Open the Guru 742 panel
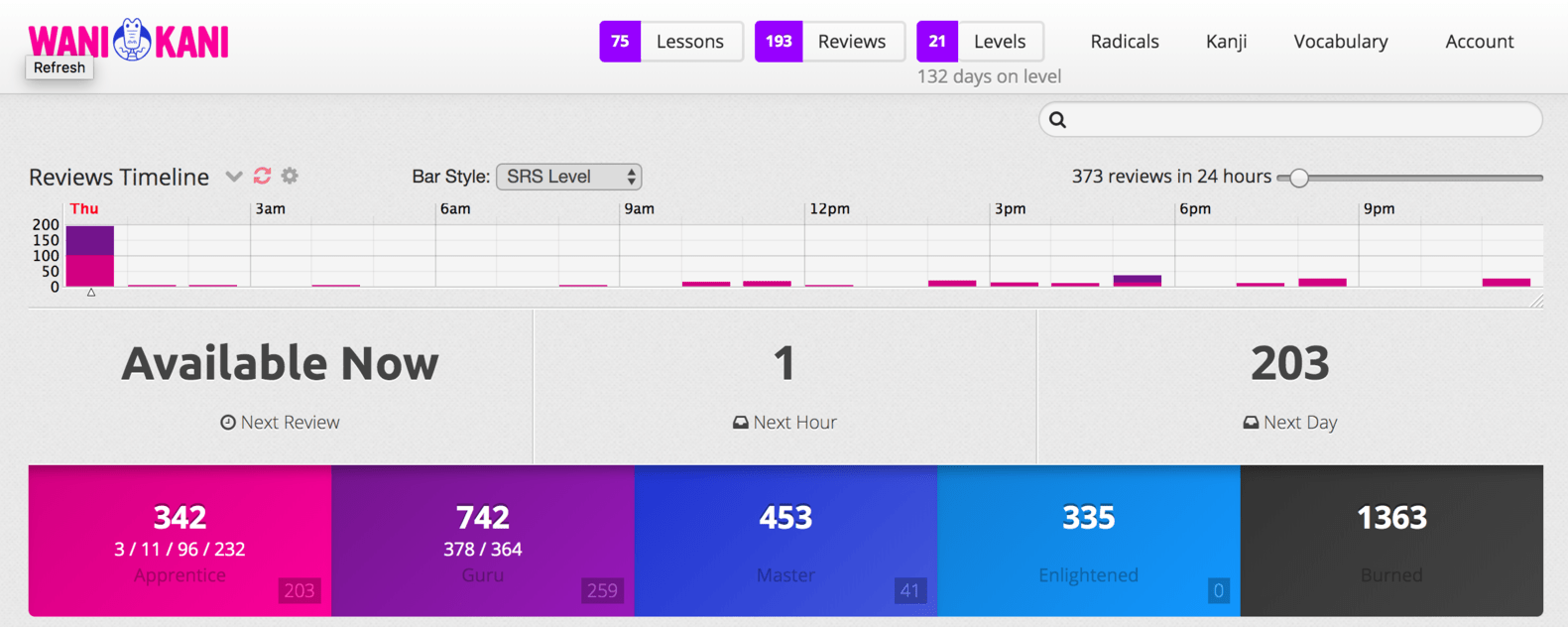Image resolution: width=1568 pixels, height=627 pixels. click(x=483, y=541)
